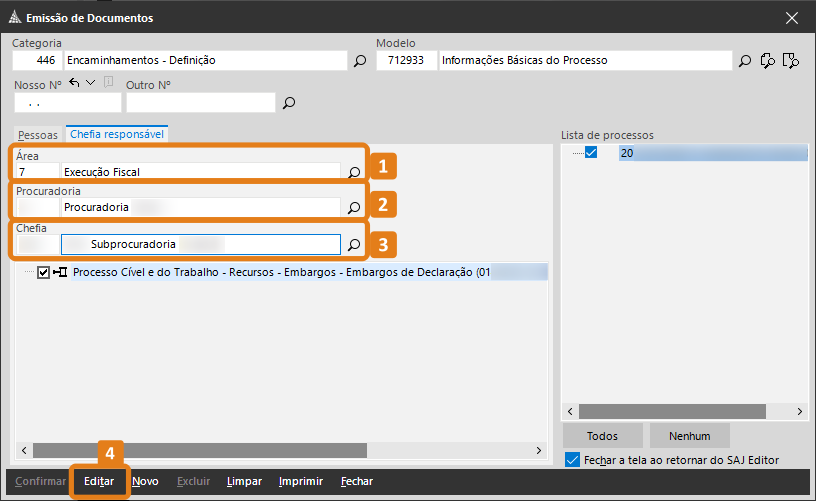Viewport: 816px width, 501px height.
Task: Click the Editar button
Action: [x=99, y=481]
